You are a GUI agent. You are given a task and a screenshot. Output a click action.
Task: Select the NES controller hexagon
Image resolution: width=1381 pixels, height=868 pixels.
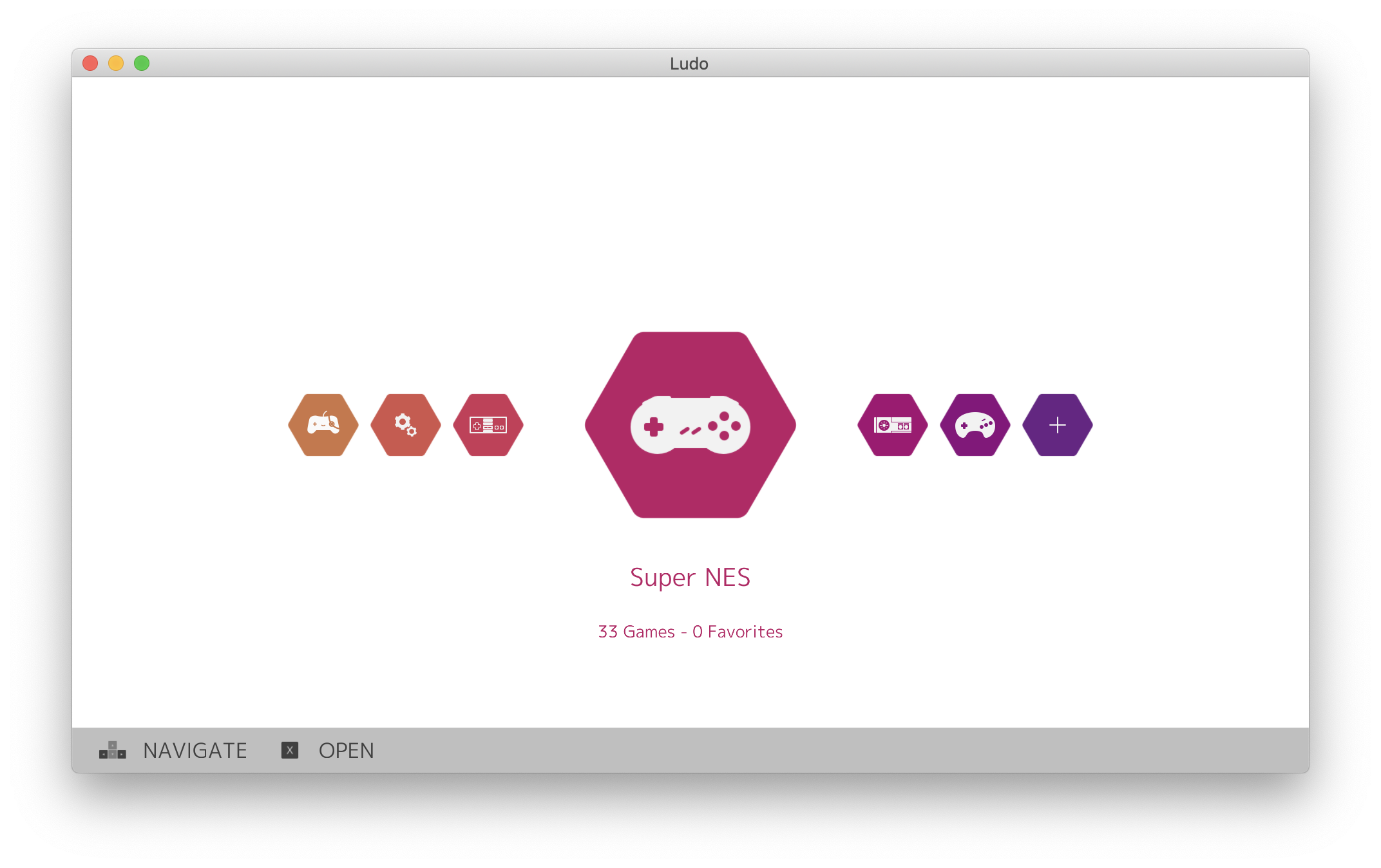click(488, 425)
